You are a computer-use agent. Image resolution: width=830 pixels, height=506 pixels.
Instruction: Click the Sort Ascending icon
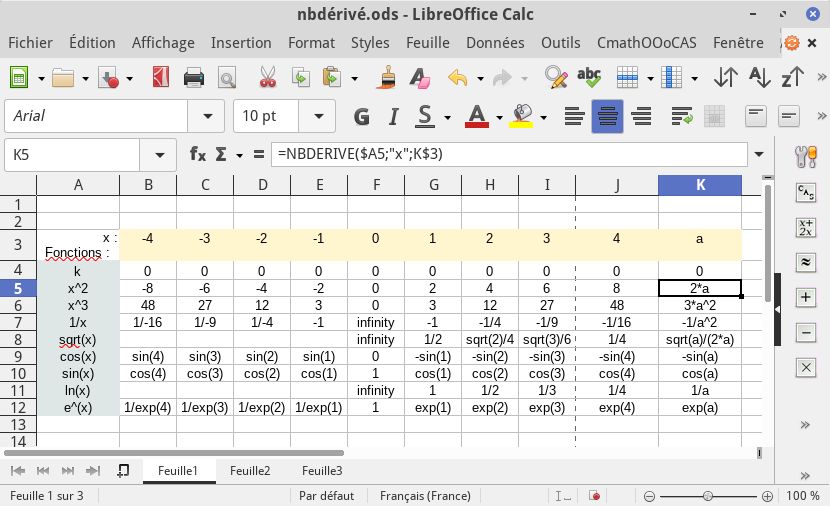(x=759, y=78)
